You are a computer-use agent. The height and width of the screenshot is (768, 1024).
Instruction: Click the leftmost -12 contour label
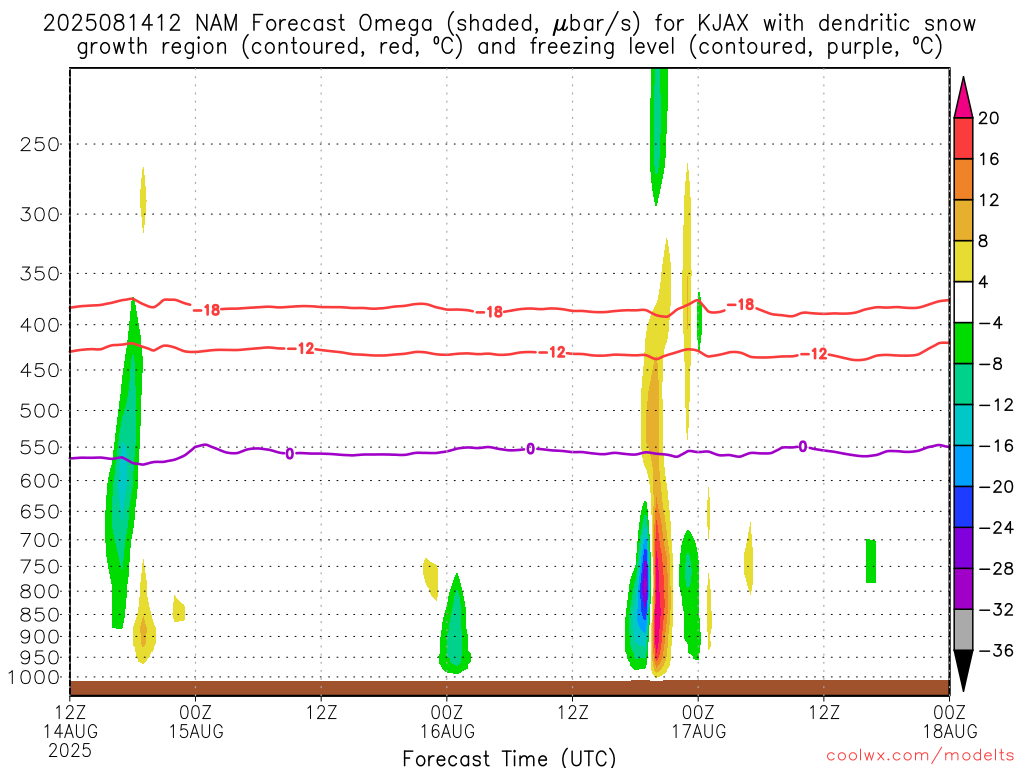[x=301, y=349]
